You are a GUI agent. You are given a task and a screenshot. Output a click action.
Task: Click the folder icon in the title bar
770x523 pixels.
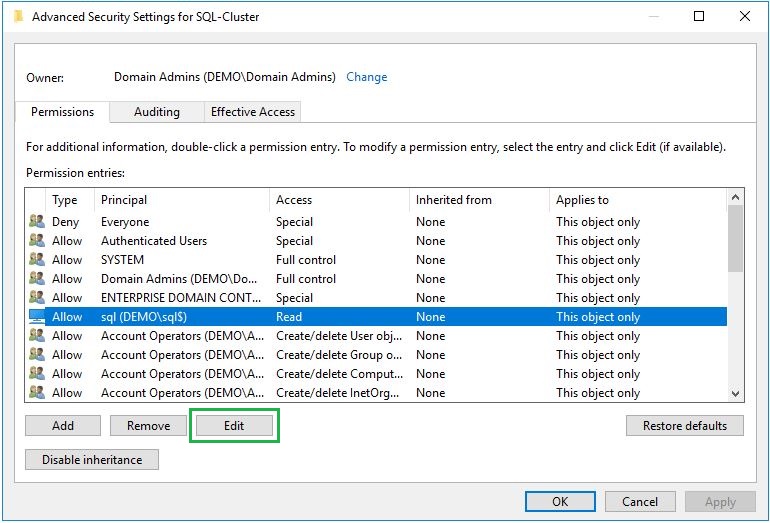click(18, 16)
